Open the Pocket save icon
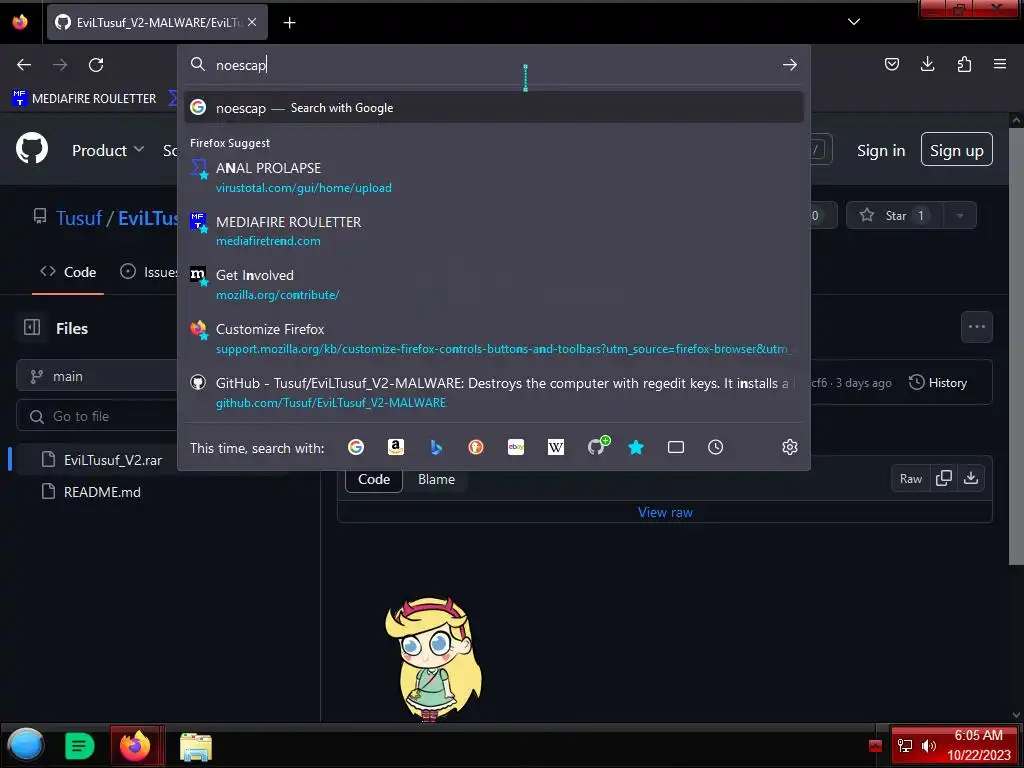Viewport: 1024px width, 768px height. click(x=891, y=64)
